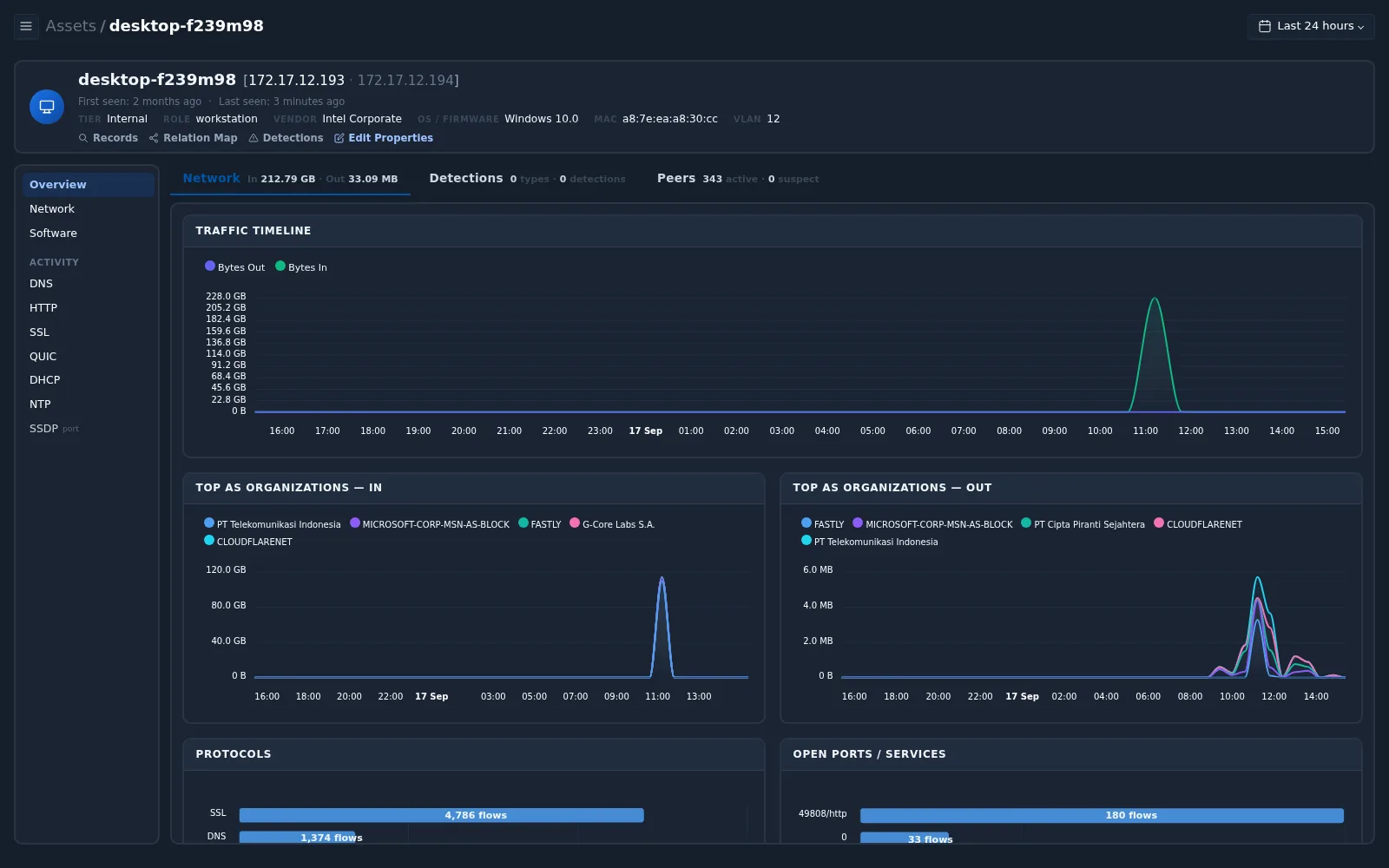Open DNS activity in the sidebar
Viewport: 1389px width, 868px height.
tap(88, 284)
